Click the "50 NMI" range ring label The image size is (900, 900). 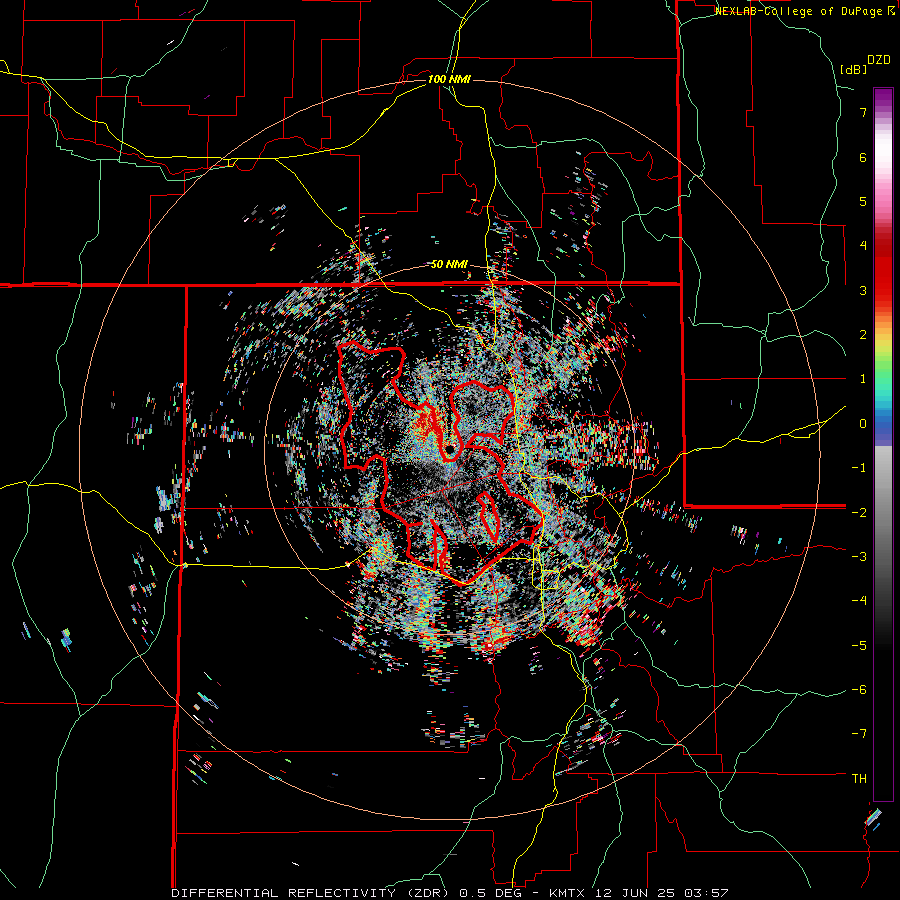pos(449,264)
